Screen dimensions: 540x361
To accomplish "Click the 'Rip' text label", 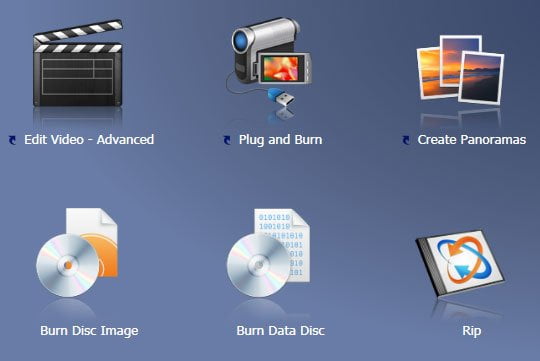I will [x=471, y=331].
